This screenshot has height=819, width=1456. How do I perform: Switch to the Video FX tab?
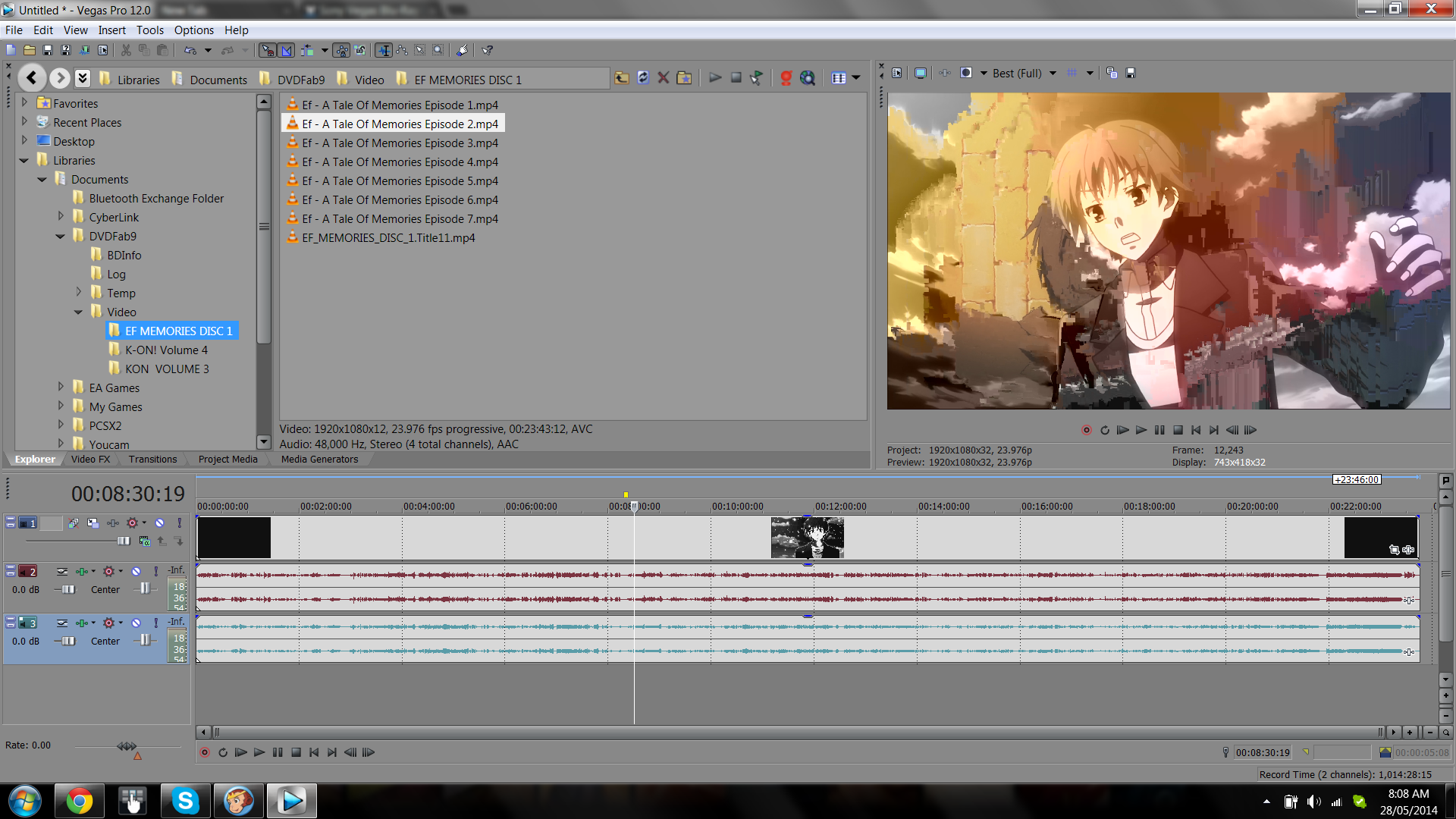[x=90, y=460]
